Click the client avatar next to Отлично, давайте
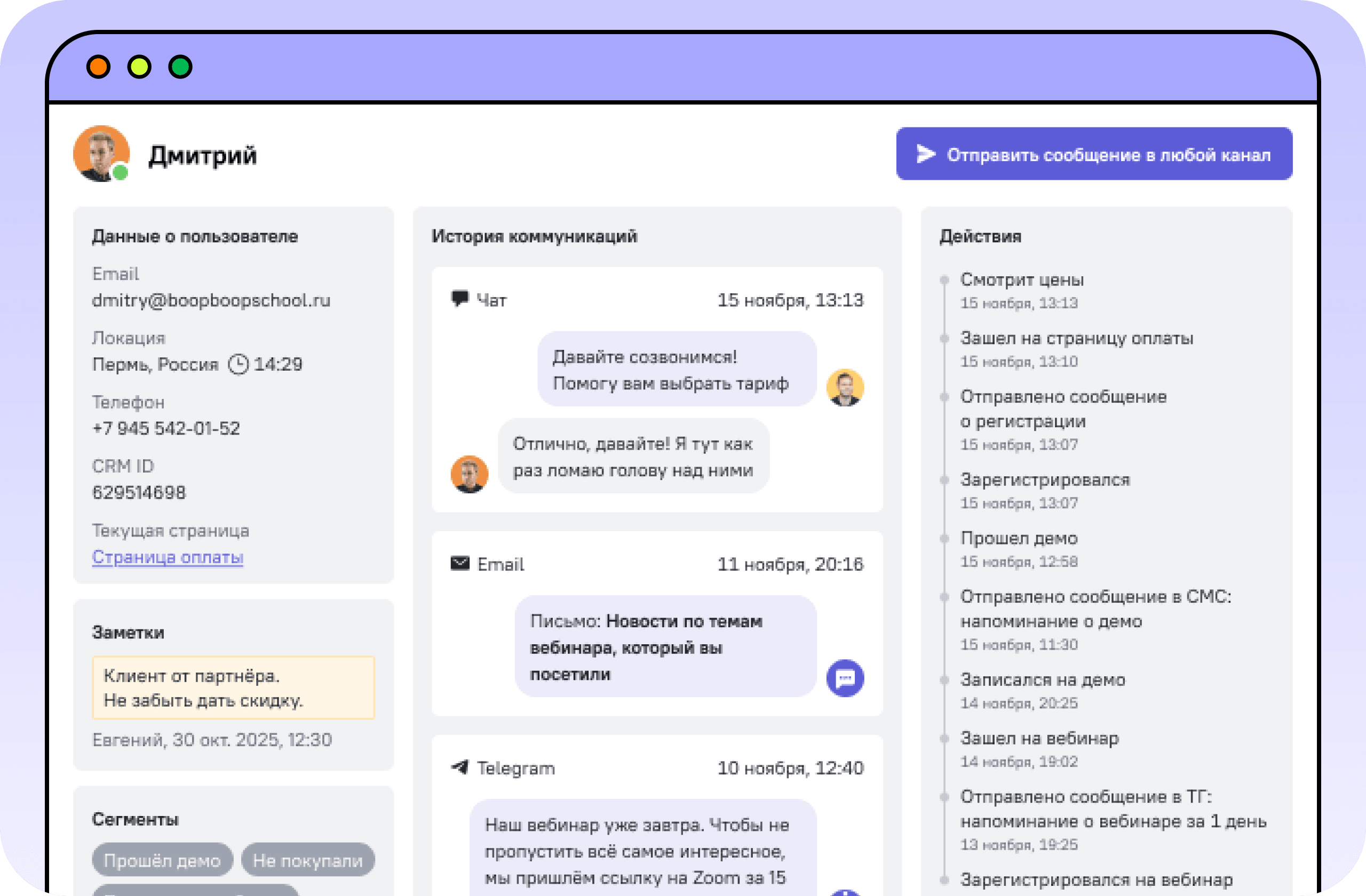 470,474
